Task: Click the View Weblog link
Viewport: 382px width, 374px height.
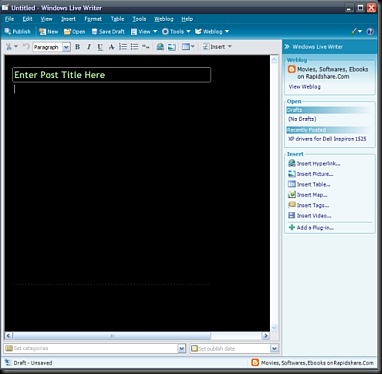Action: click(304, 87)
